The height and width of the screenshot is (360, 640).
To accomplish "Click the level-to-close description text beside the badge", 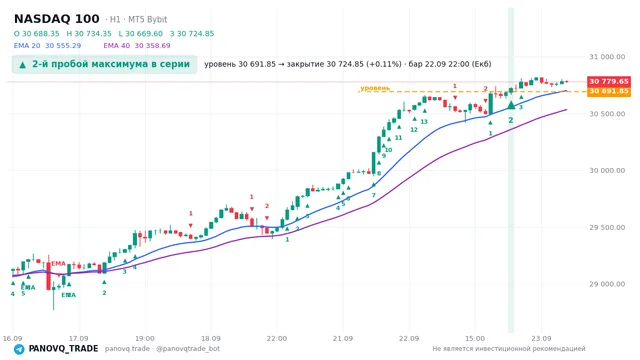I will pos(348,64).
